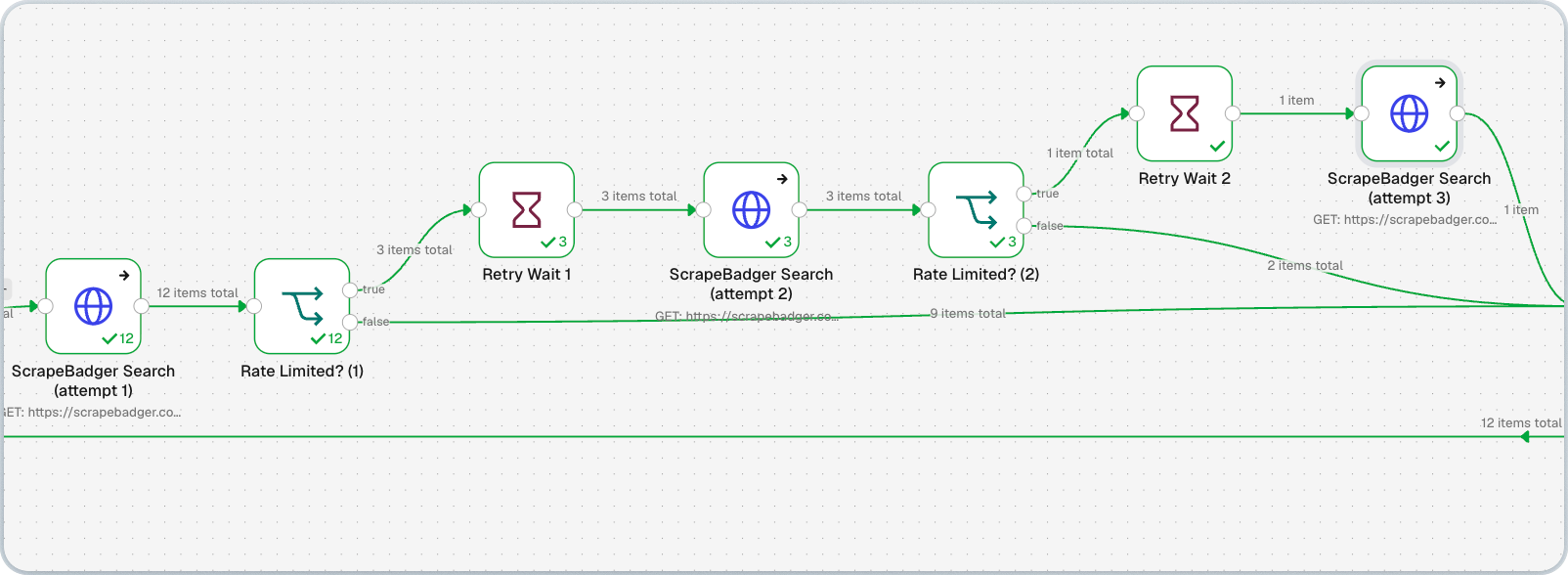Viewport: 1568px width, 575px height.
Task: Click the '3 items total' label before Retry Wait 1
Action: (414, 249)
